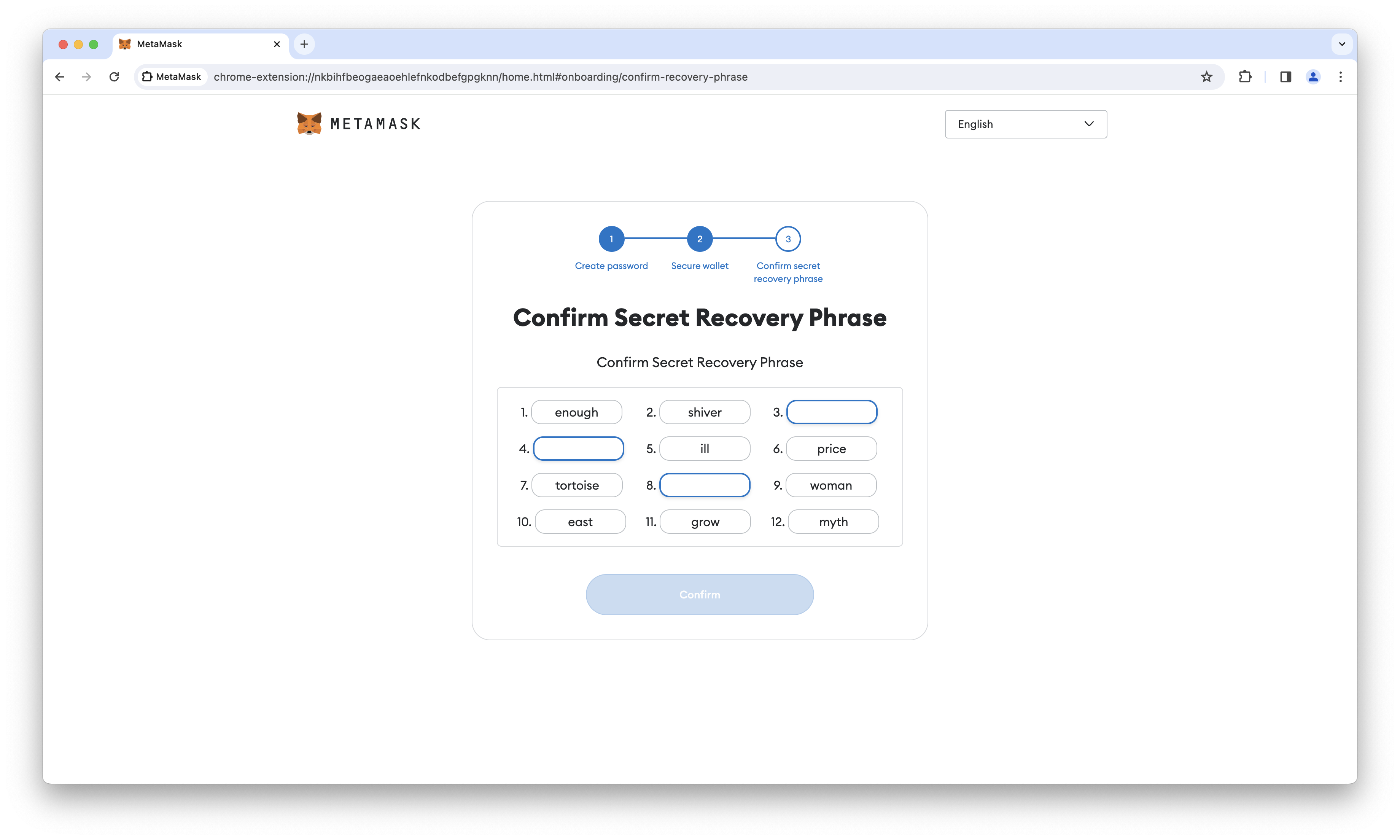The image size is (1400, 840).
Task: Click the browser new tab plus button
Action: point(304,44)
